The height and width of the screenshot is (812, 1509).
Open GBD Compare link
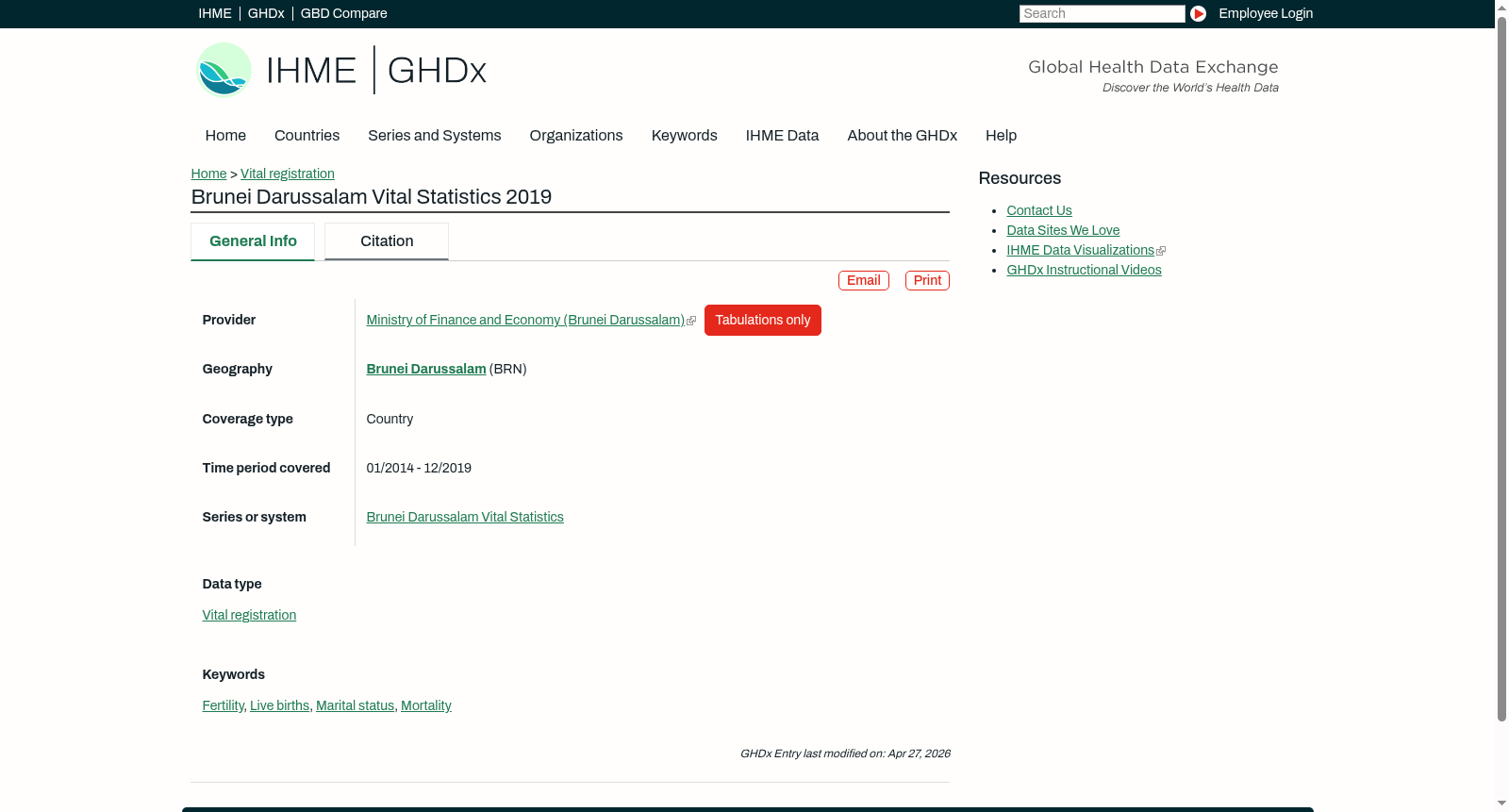click(x=343, y=13)
